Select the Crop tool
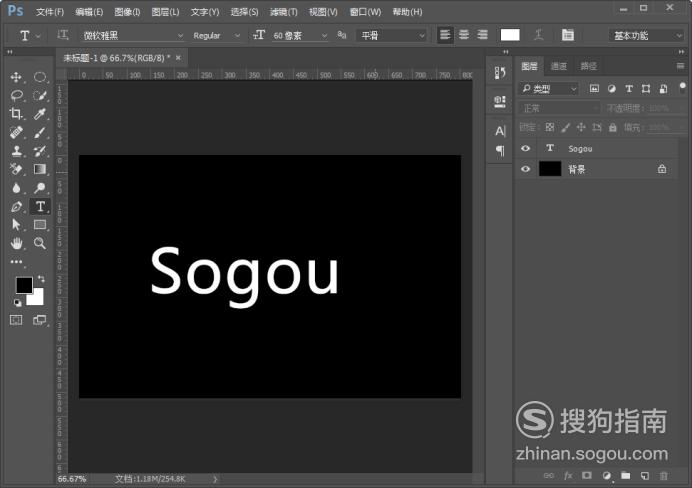This screenshot has height=488, width=692. point(16,114)
